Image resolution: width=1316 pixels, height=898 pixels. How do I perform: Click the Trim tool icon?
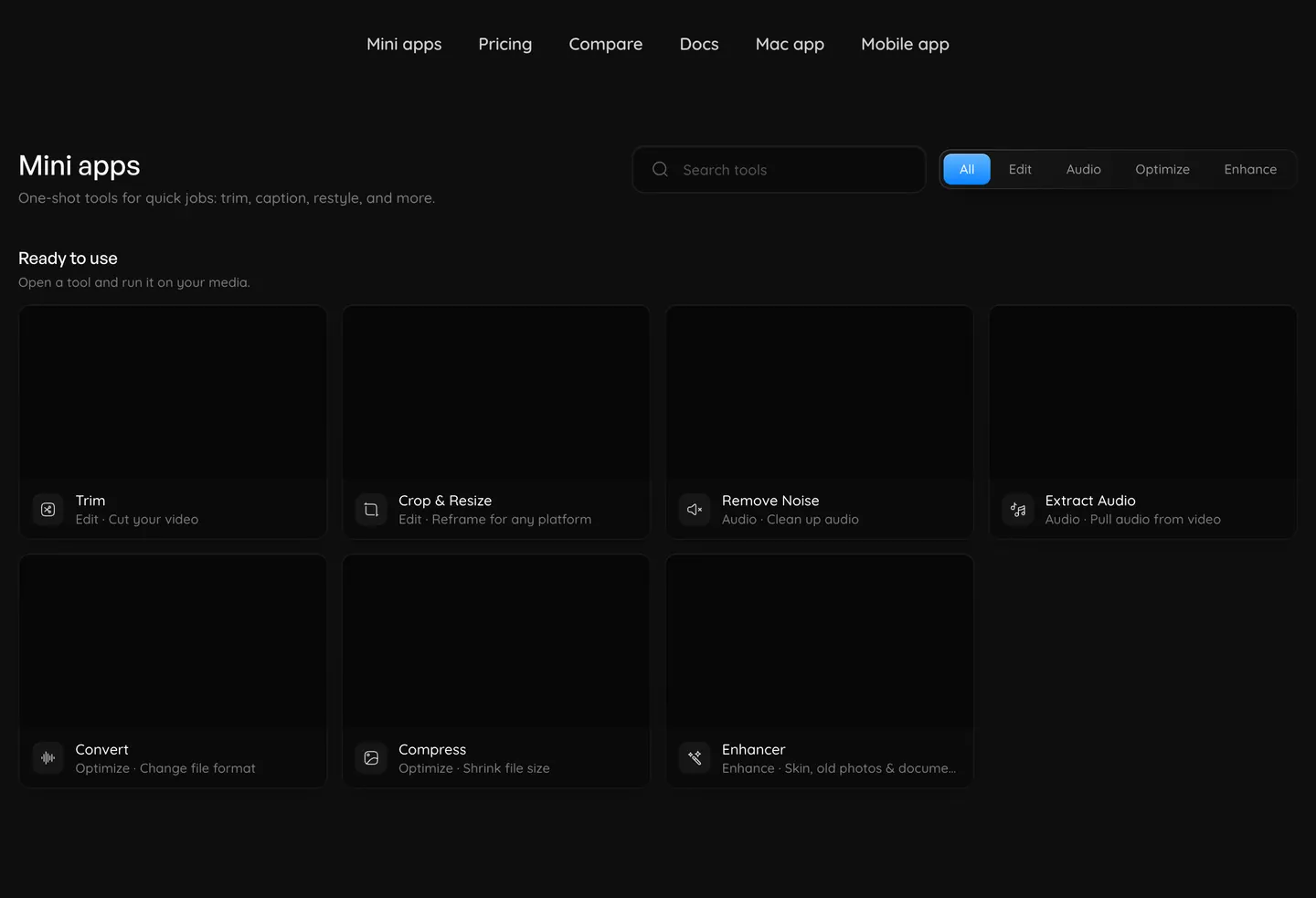click(x=48, y=510)
